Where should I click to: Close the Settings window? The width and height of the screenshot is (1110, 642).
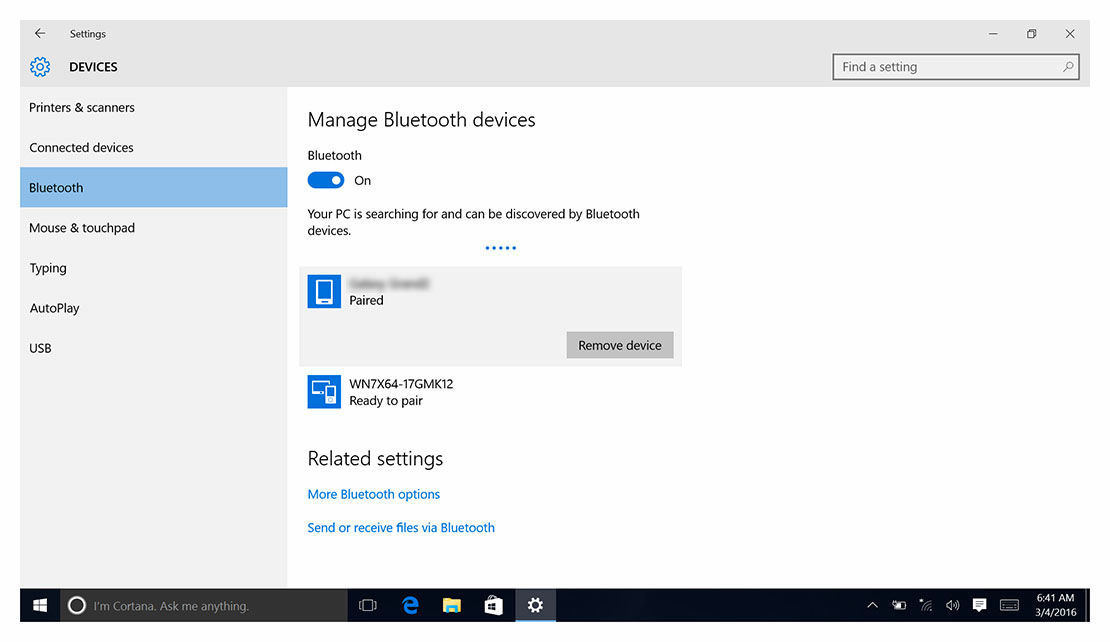[x=1070, y=33]
